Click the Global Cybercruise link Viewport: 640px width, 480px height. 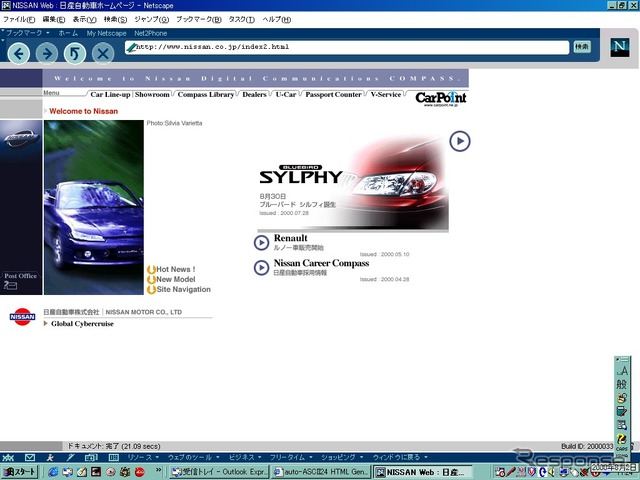tap(82, 324)
